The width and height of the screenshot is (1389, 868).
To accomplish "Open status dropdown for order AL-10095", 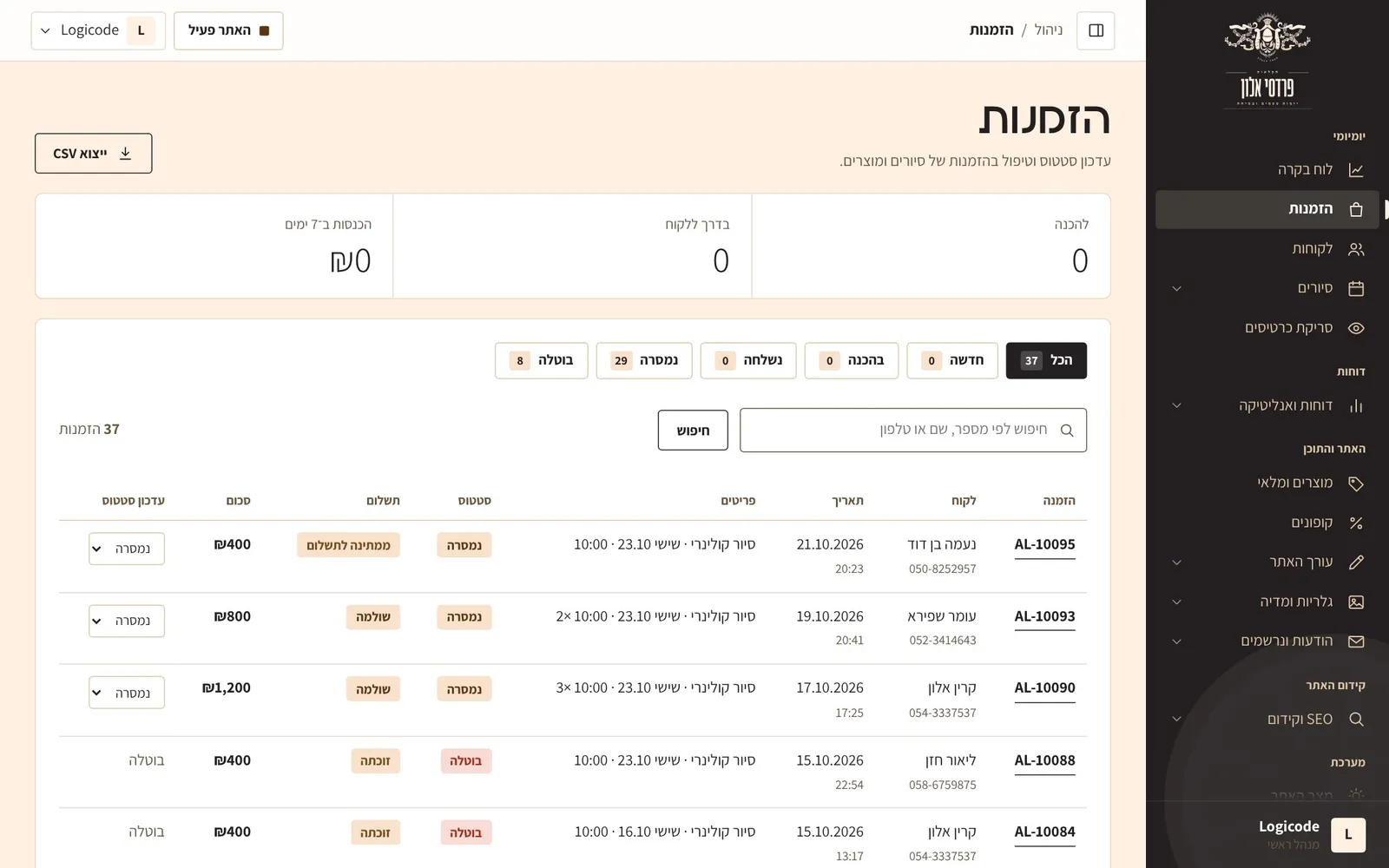I will (x=127, y=549).
